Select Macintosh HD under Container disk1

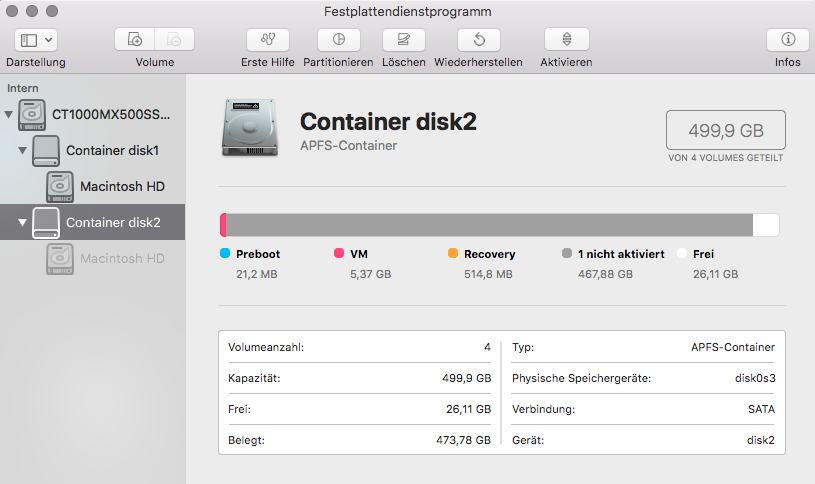[x=122, y=186]
